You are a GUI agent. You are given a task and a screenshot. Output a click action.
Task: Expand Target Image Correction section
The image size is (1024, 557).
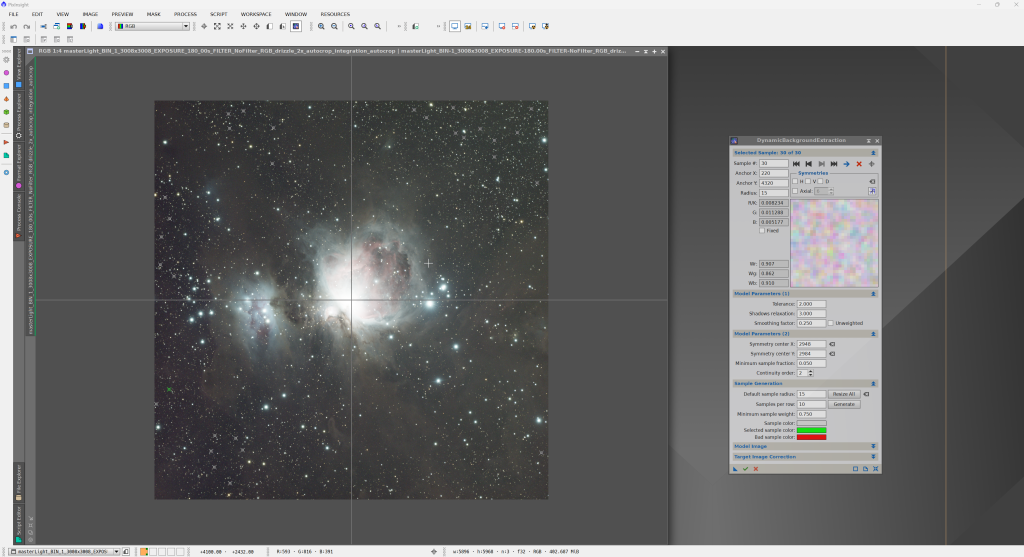click(873, 456)
